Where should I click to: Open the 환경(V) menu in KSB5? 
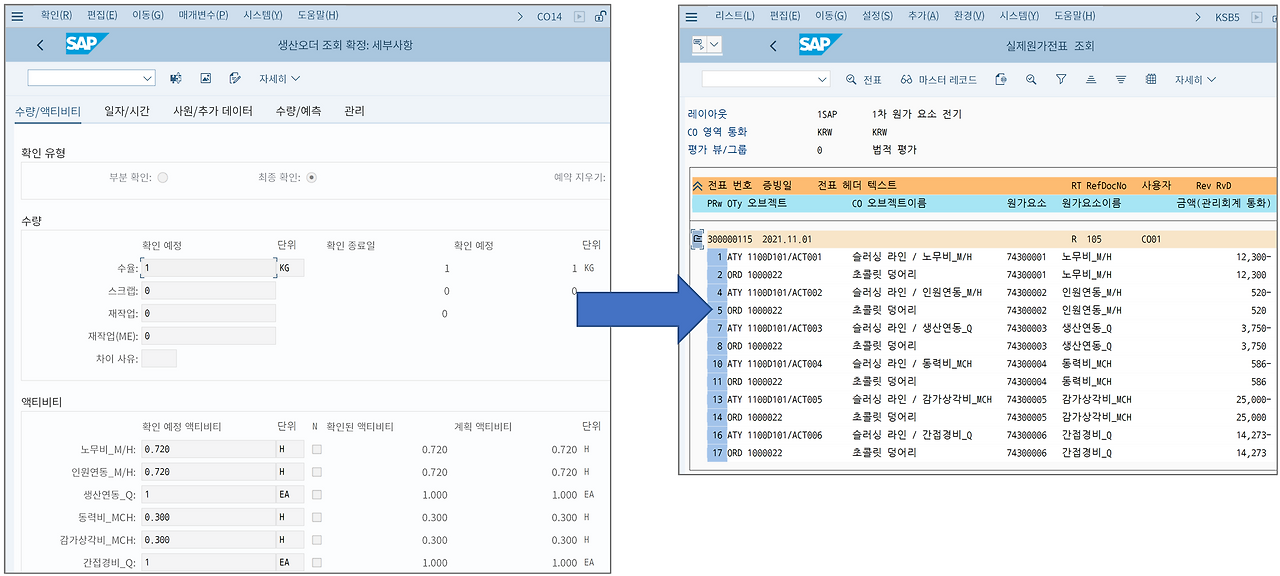tap(968, 16)
